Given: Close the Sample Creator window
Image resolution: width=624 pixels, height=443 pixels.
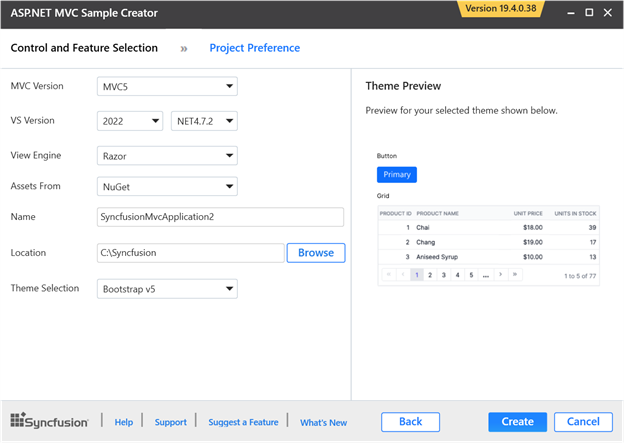Looking at the screenshot, I should (x=608, y=13).
